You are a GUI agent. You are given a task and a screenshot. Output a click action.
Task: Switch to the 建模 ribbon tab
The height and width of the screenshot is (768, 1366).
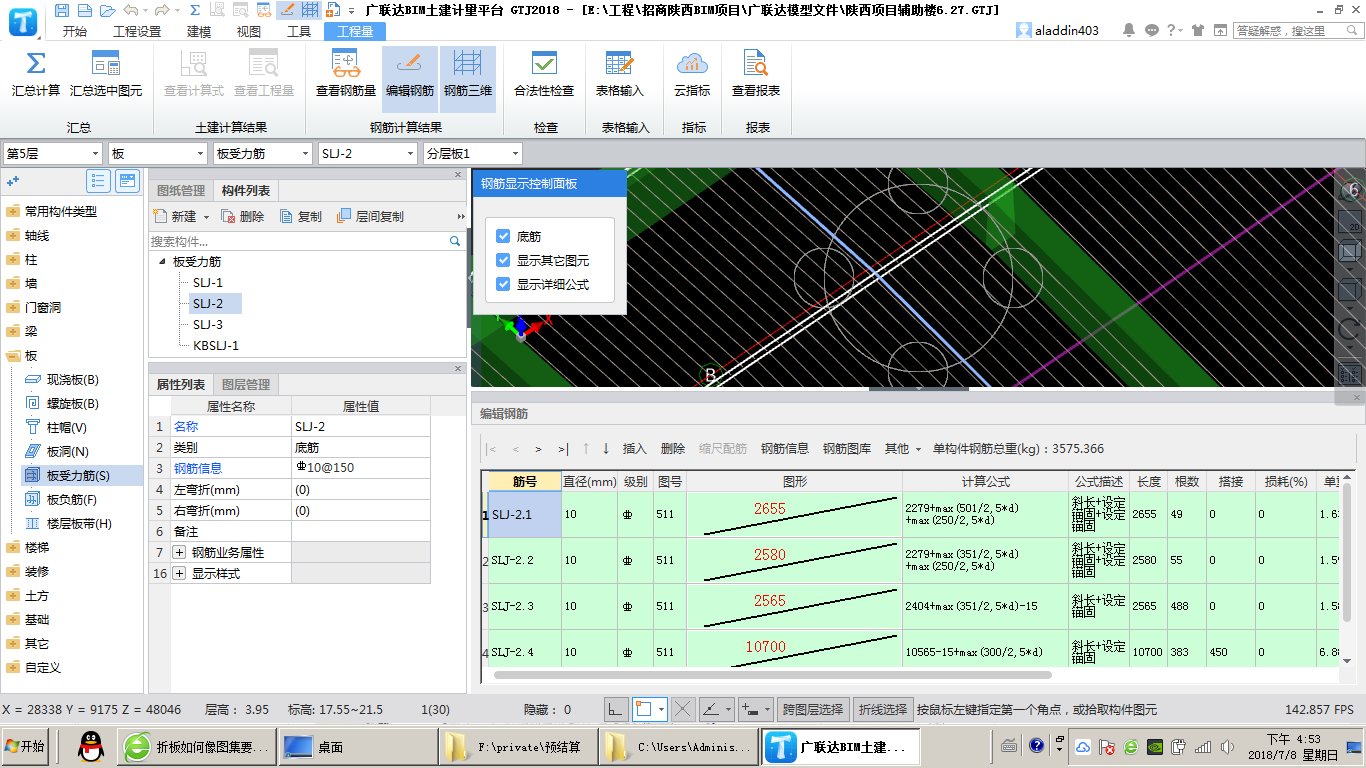click(199, 31)
